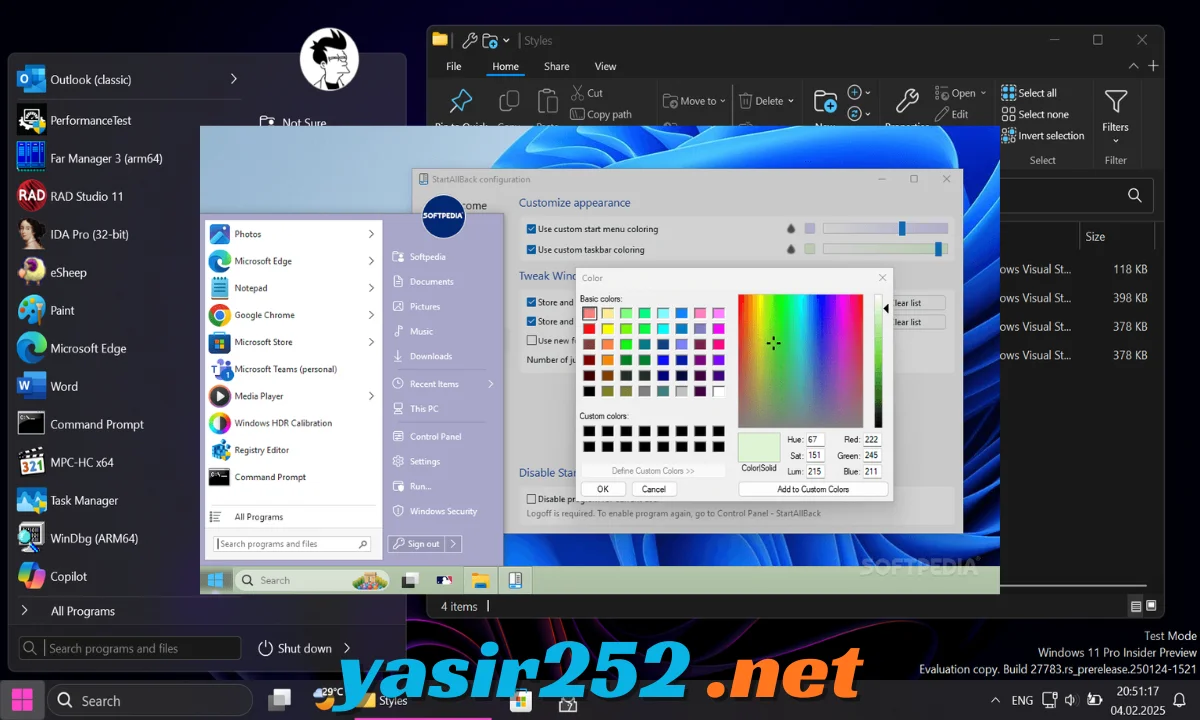Click Cancel in the Color dialog
This screenshot has width=1200, height=720.
(x=654, y=489)
